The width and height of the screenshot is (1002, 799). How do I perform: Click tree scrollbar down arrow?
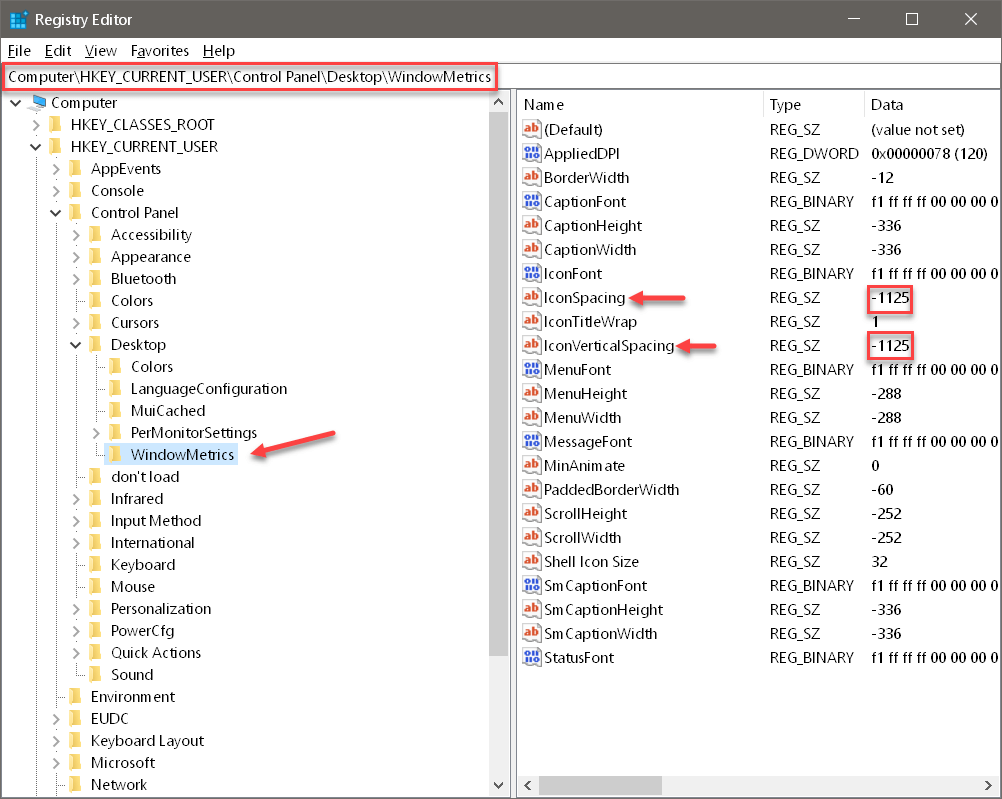499,785
